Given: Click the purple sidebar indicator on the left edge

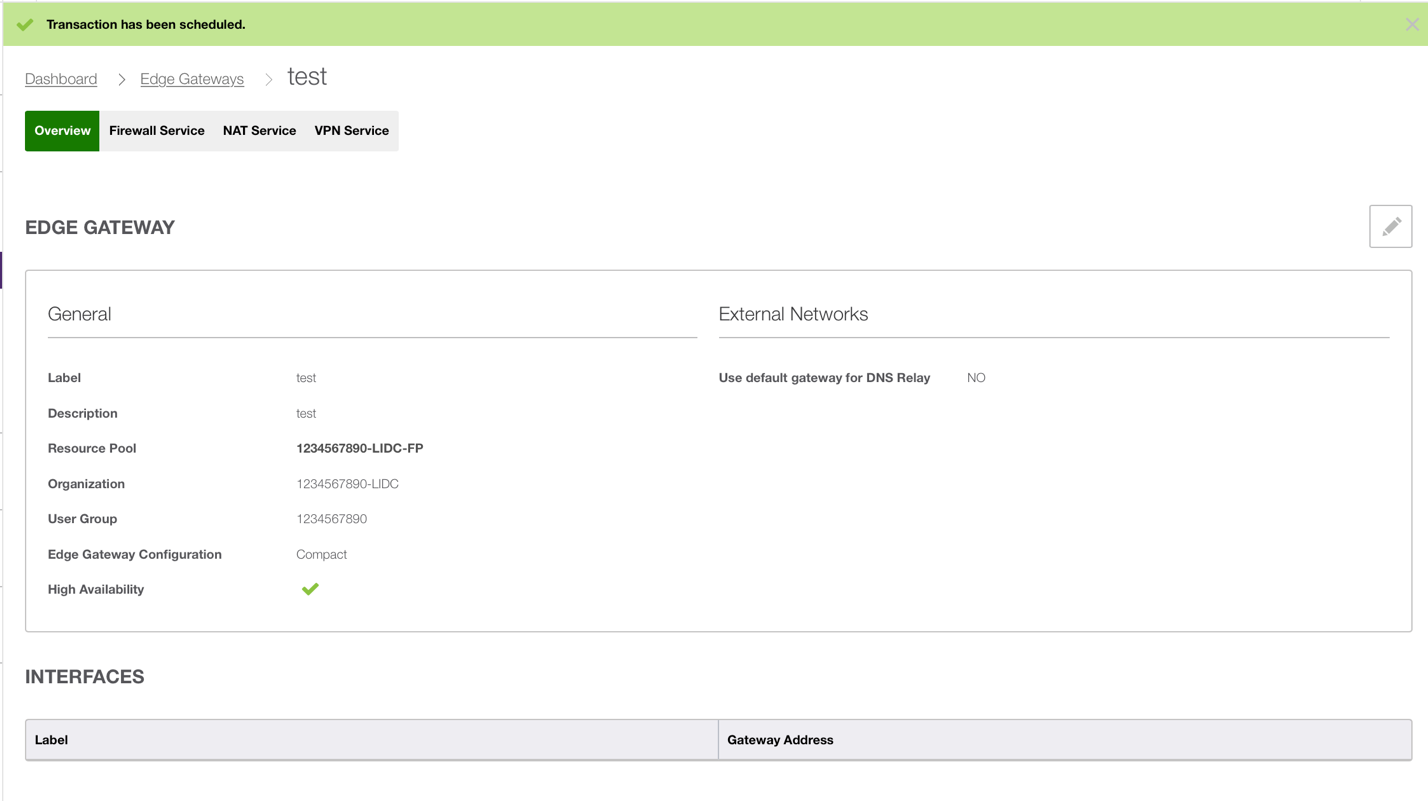Looking at the screenshot, I should coord(2,271).
